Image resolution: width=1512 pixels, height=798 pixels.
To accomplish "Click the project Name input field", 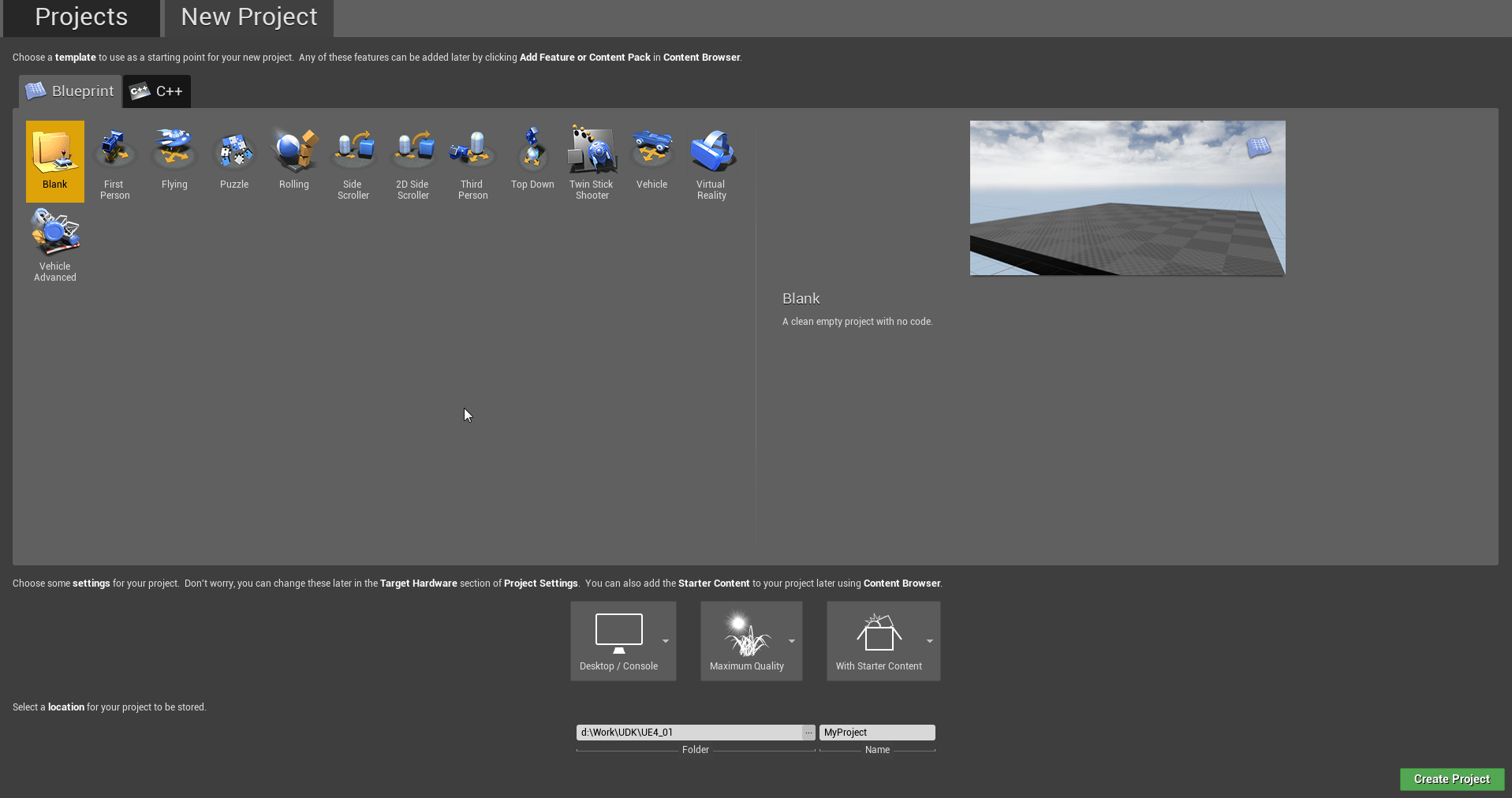I will (877, 733).
